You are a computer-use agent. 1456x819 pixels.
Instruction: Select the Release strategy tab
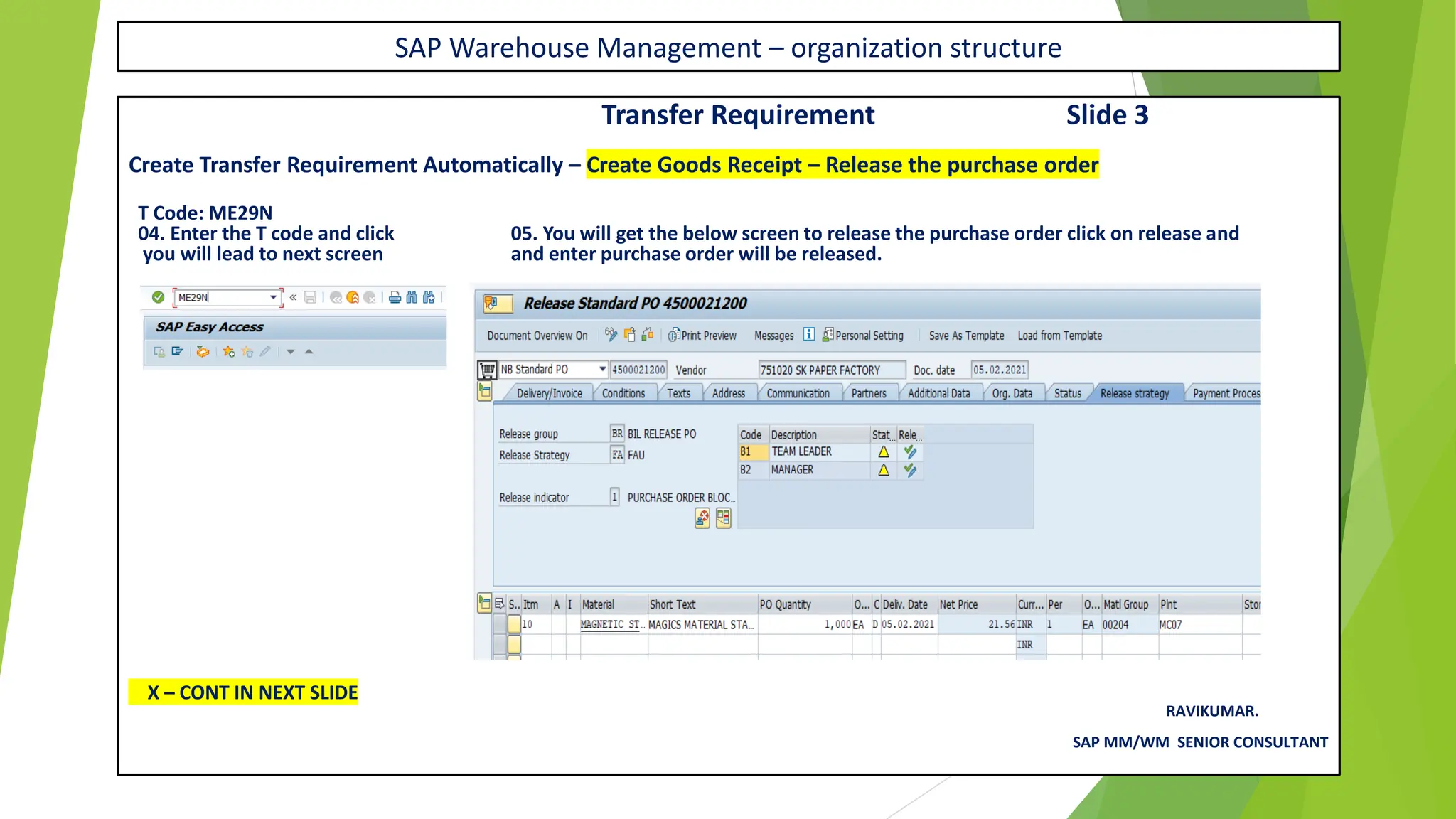[x=1135, y=394]
